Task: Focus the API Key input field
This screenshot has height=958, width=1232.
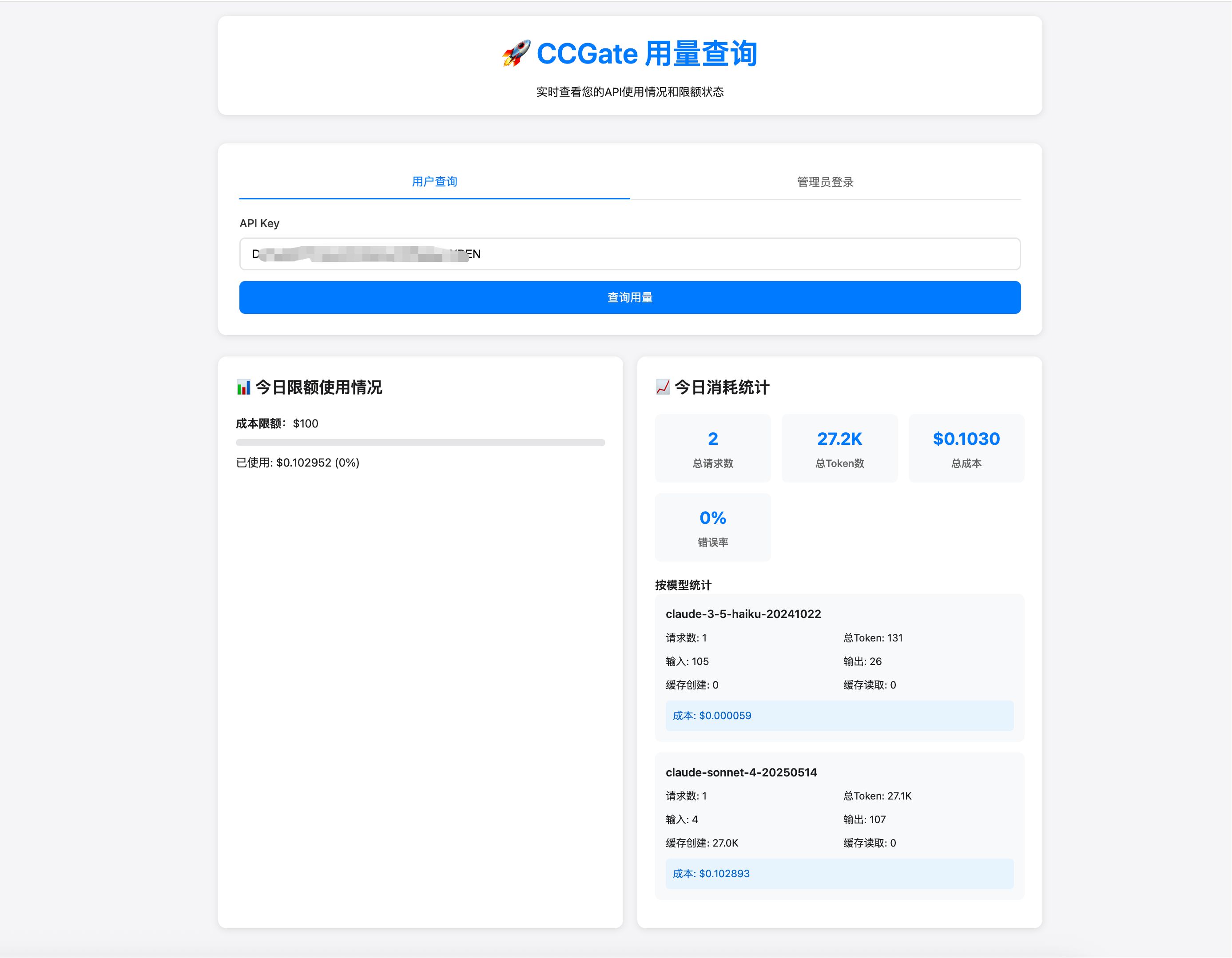Action: (x=629, y=254)
